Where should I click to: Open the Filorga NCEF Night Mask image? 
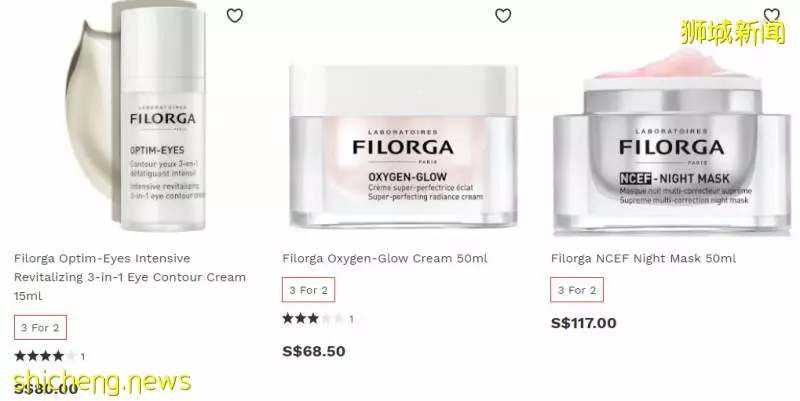pyautogui.click(x=672, y=143)
